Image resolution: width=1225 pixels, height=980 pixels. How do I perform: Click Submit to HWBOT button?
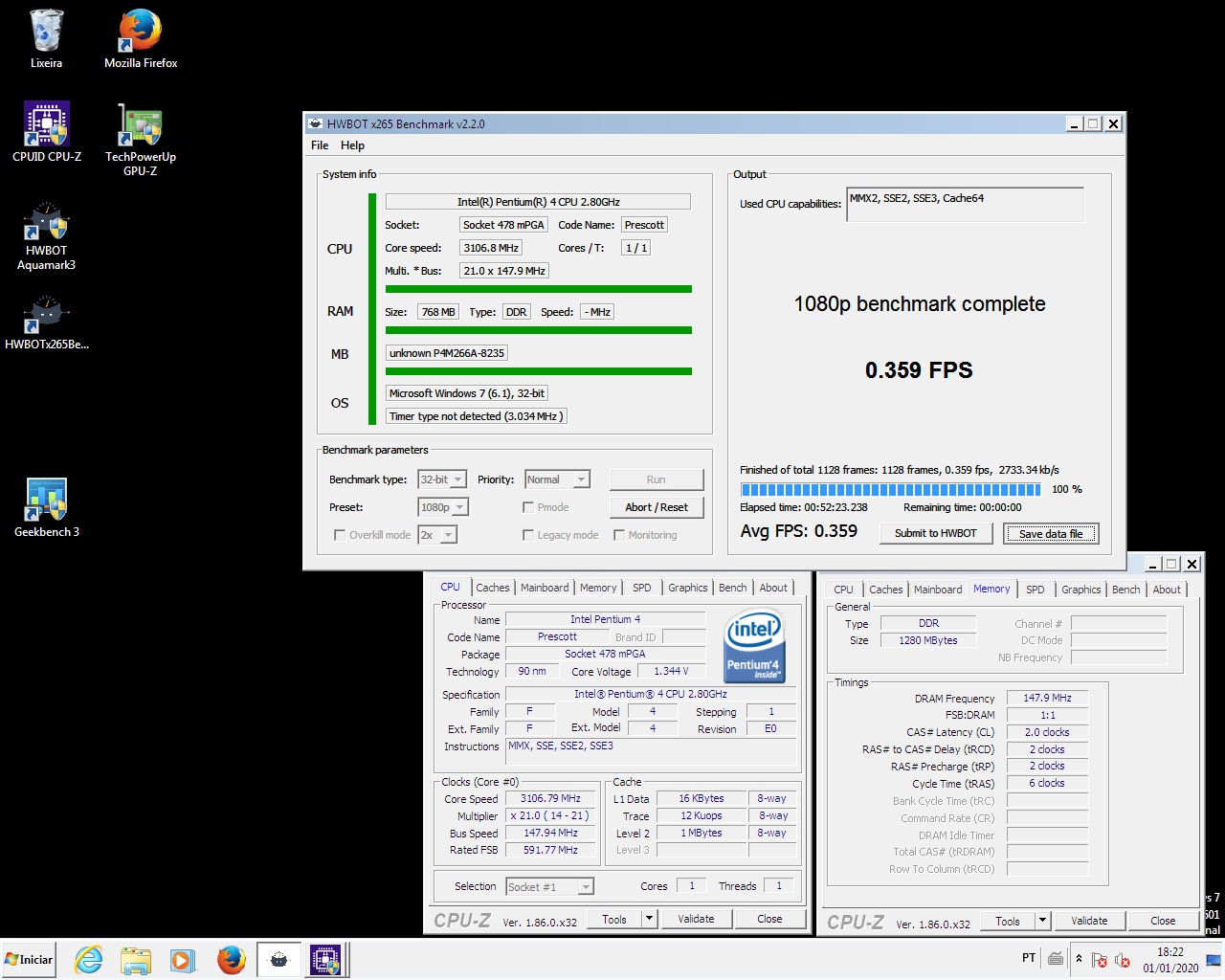click(936, 533)
